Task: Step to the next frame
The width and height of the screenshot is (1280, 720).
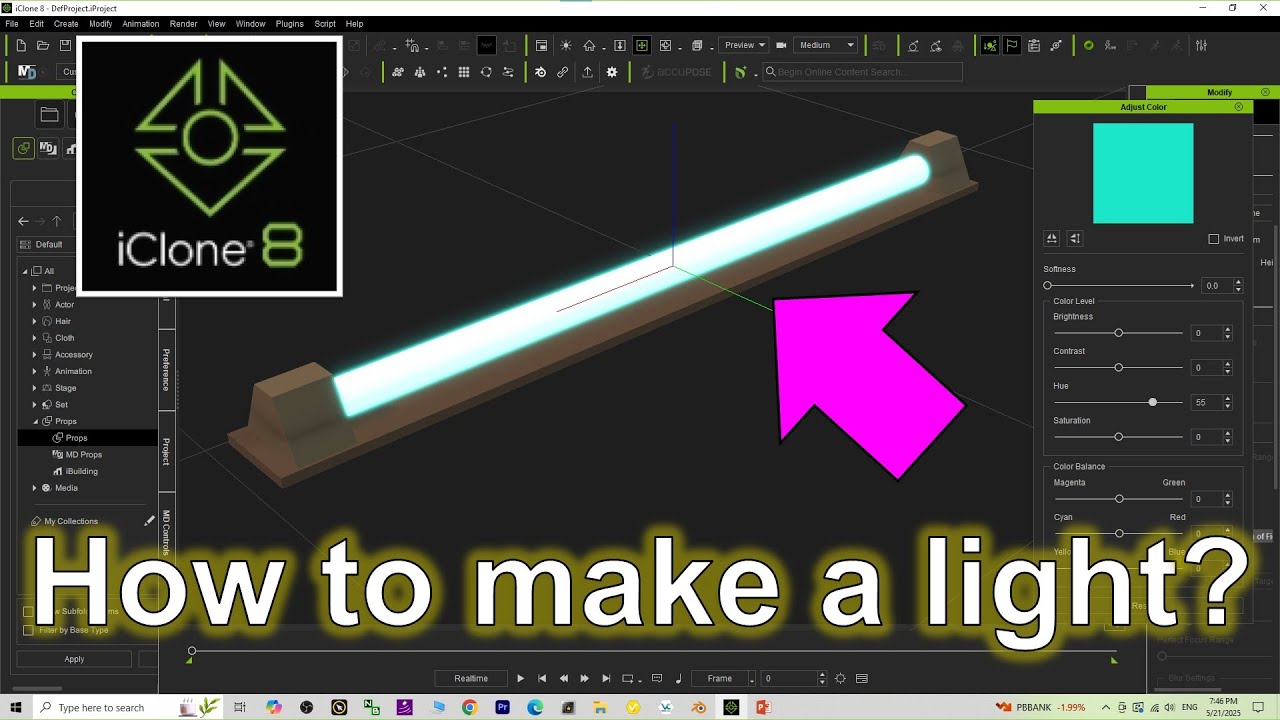Action: [585, 678]
